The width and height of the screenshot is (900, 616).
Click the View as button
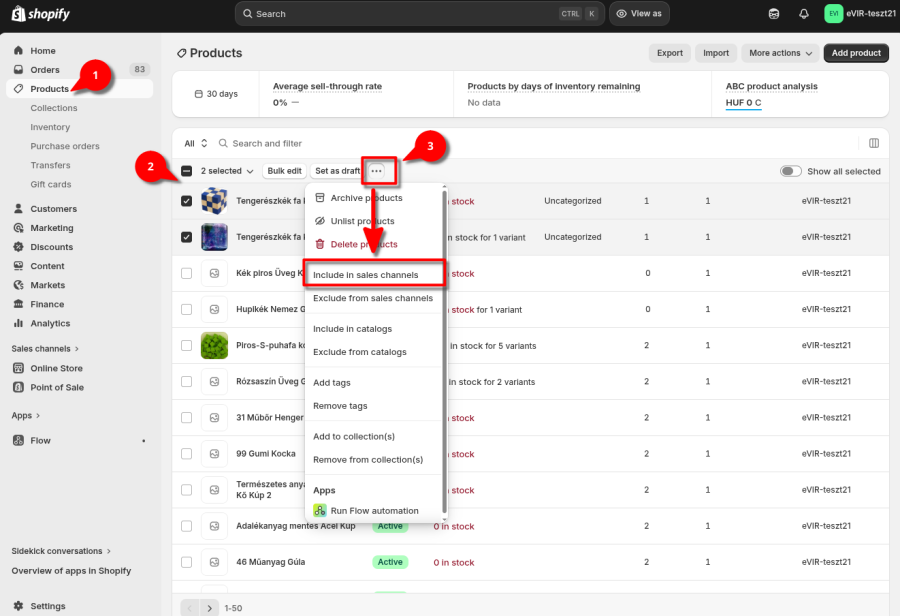coord(639,14)
